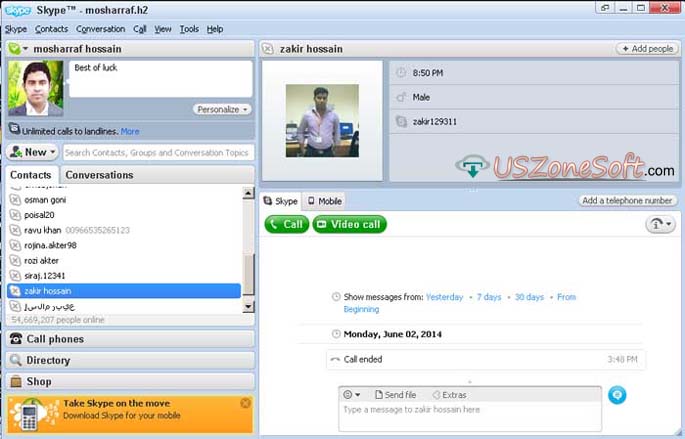Show messages from 30 days
The image size is (685, 439).
[529, 297]
